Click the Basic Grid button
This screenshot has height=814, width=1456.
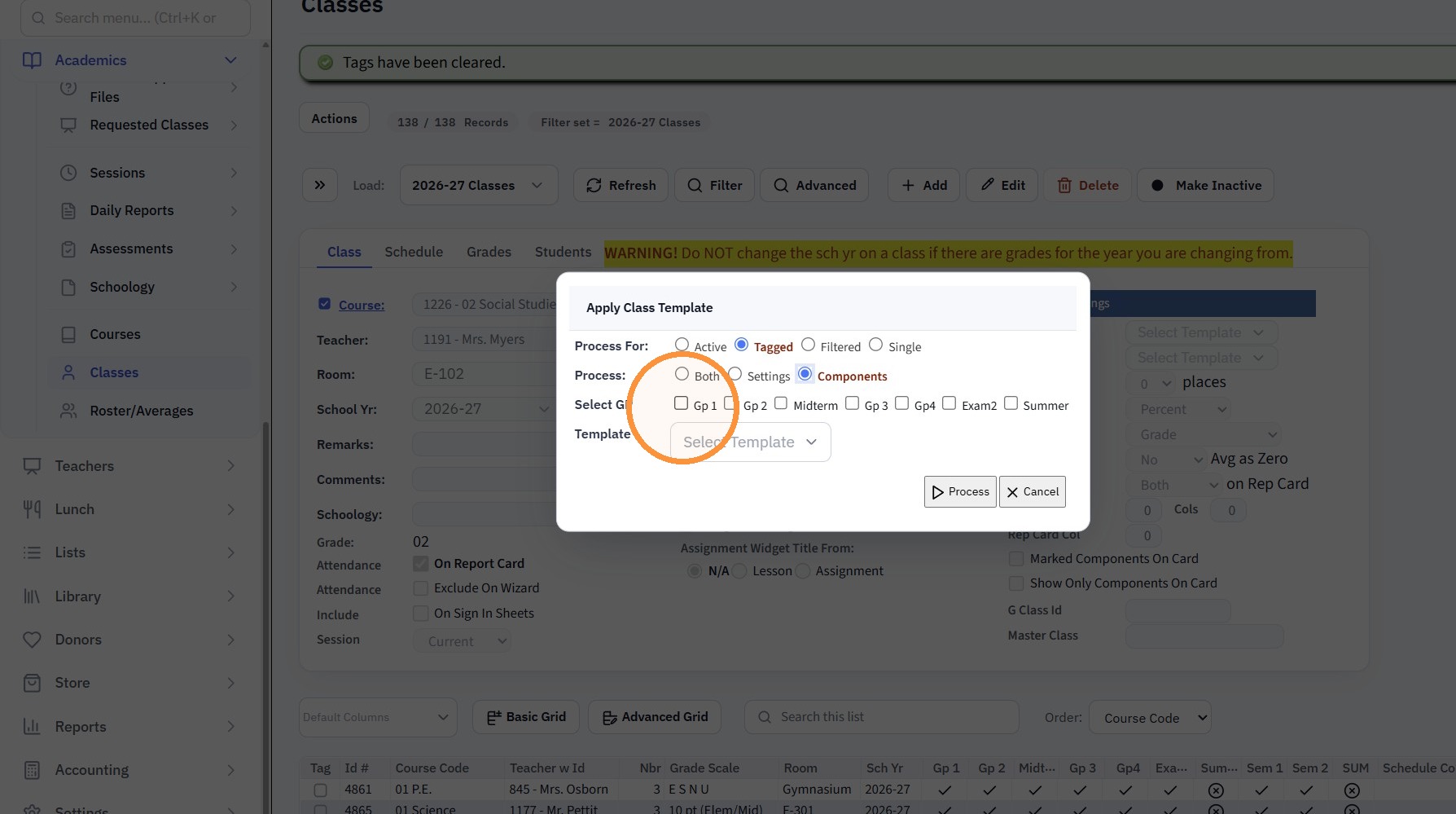click(x=526, y=717)
